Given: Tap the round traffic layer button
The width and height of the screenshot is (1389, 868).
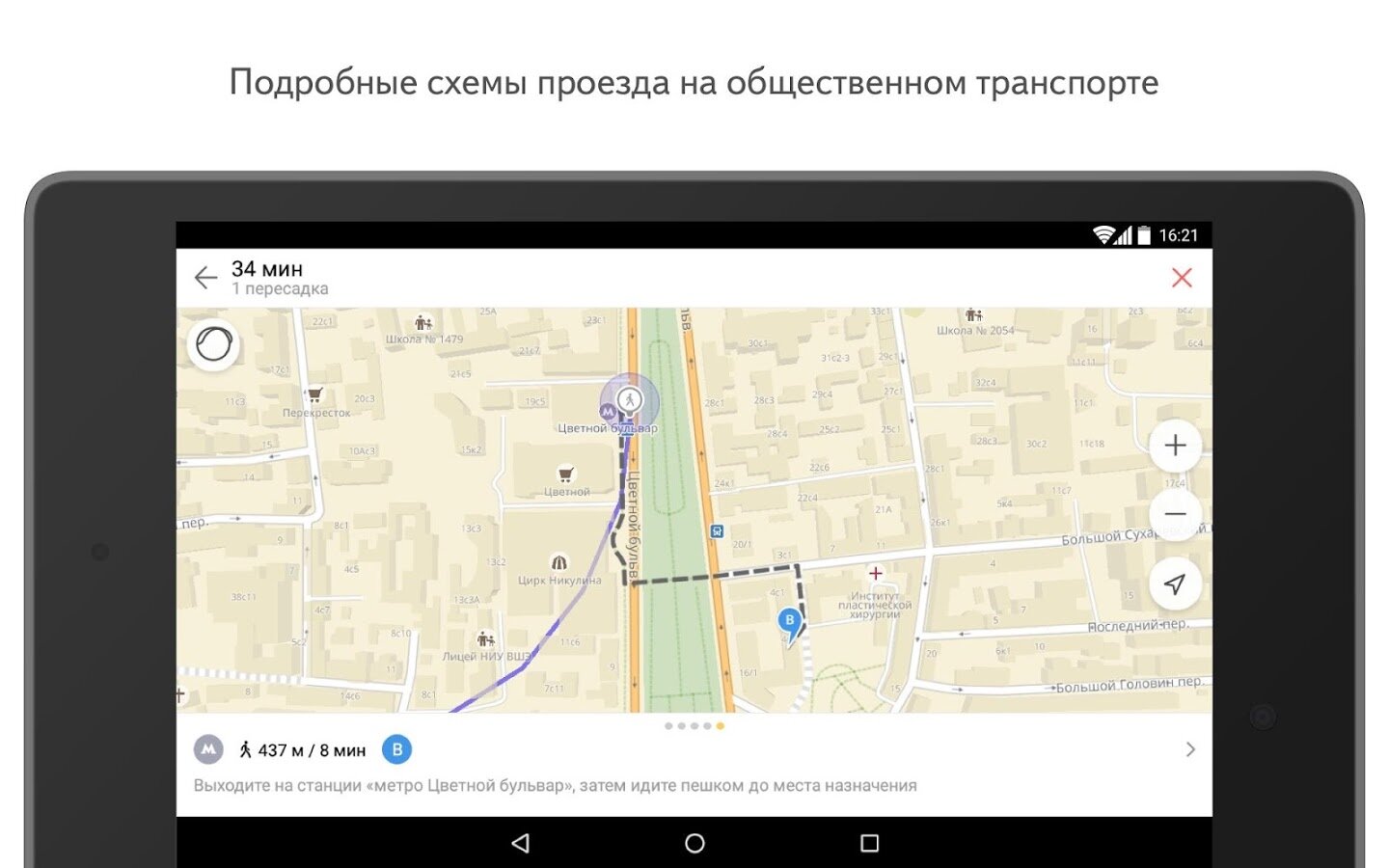Looking at the screenshot, I should click(214, 344).
